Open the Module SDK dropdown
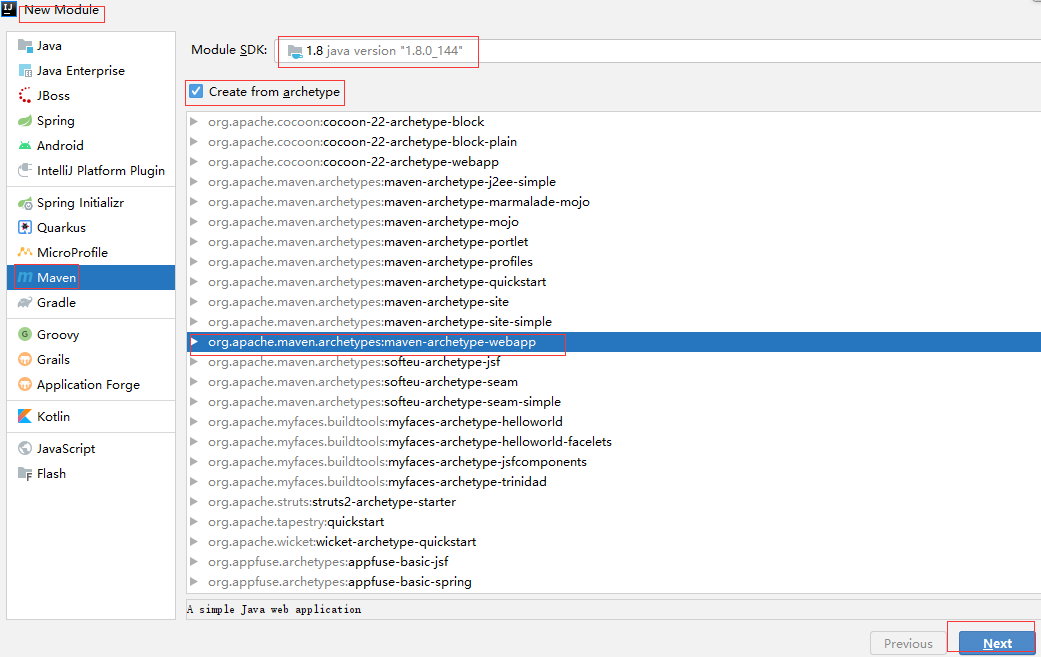This screenshot has width=1041, height=657. 378,50
